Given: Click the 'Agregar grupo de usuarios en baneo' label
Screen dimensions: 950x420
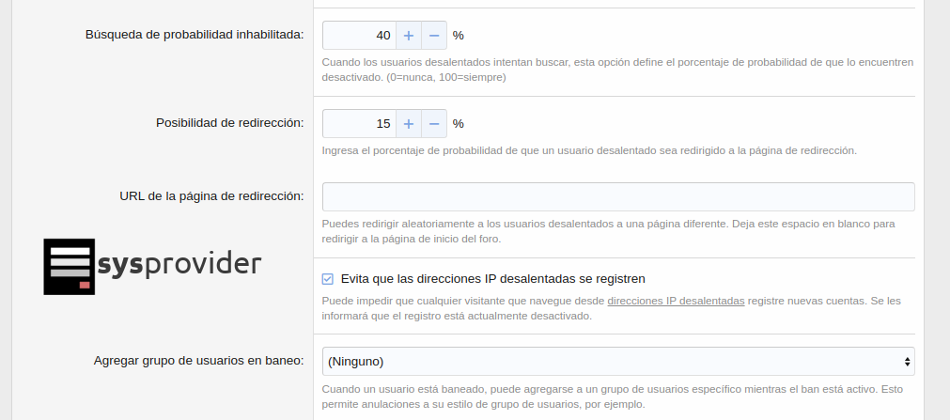Looking at the screenshot, I should click(x=198, y=361).
